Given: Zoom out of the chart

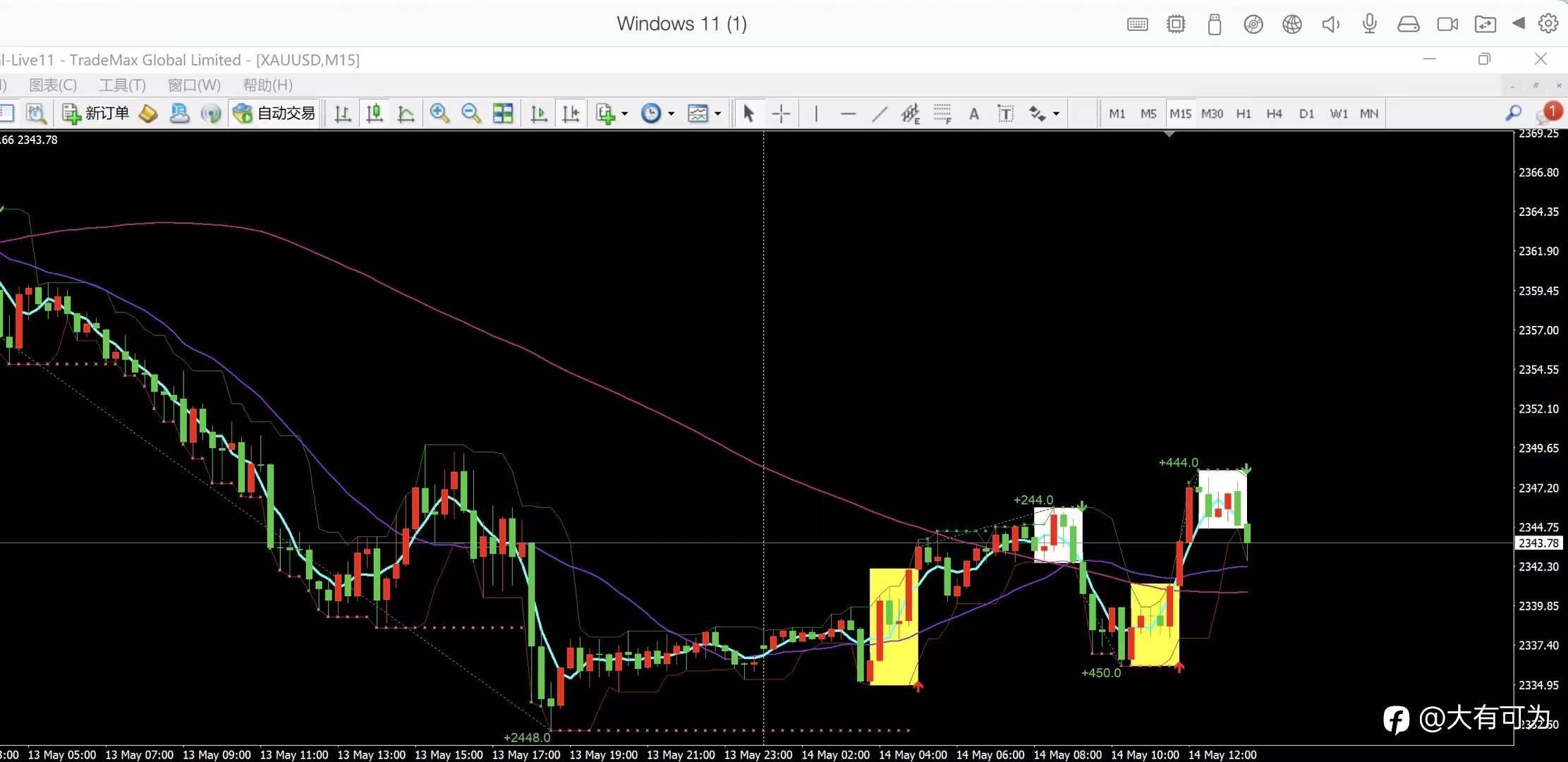Looking at the screenshot, I should pos(470,114).
